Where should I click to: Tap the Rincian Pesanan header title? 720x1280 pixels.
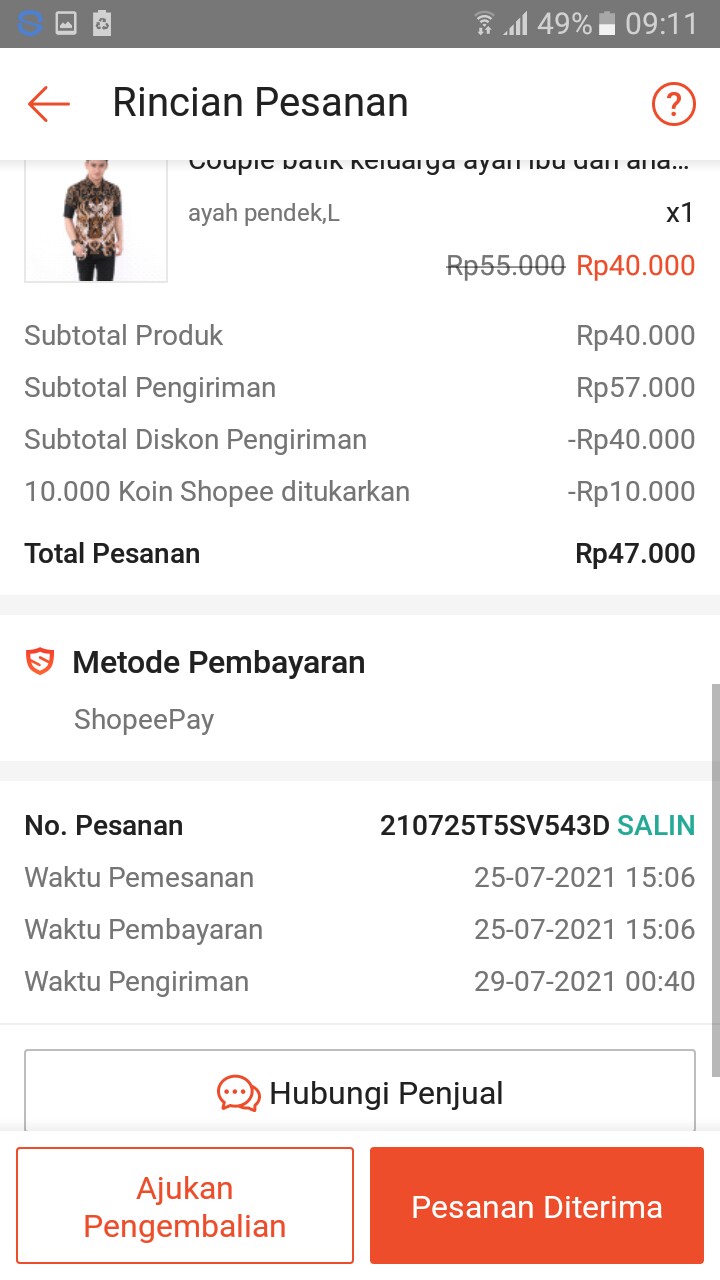click(x=260, y=103)
